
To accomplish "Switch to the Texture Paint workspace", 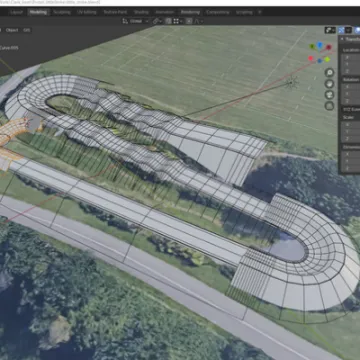I will point(115,12).
